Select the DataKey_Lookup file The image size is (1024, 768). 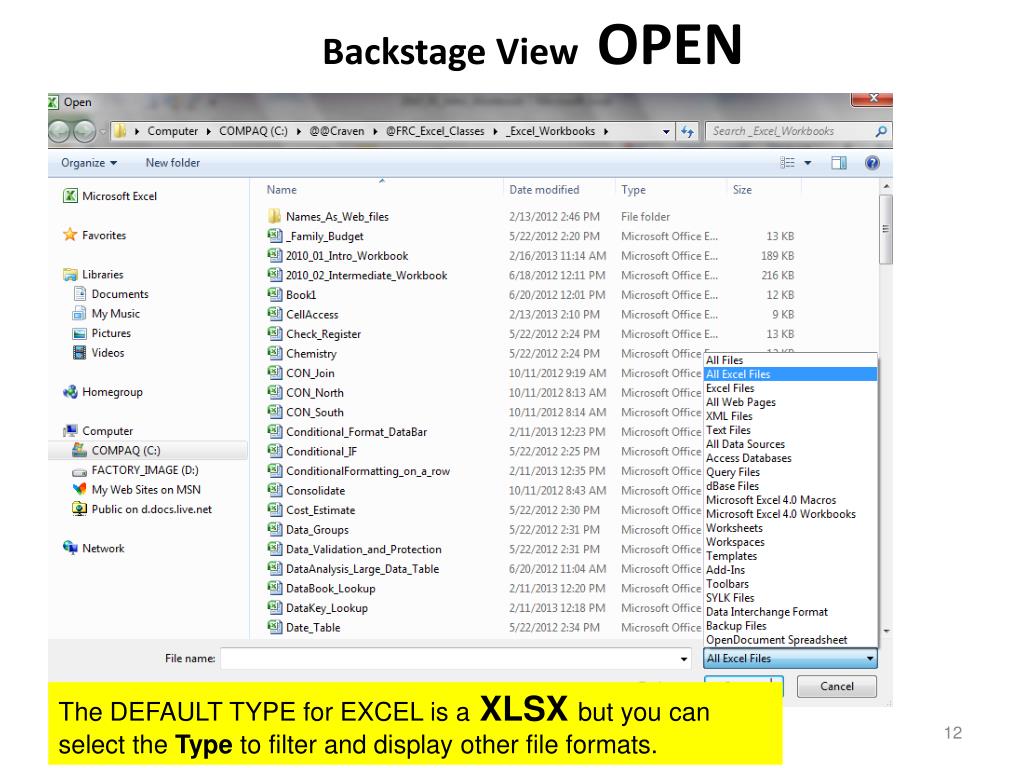pos(327,609)
